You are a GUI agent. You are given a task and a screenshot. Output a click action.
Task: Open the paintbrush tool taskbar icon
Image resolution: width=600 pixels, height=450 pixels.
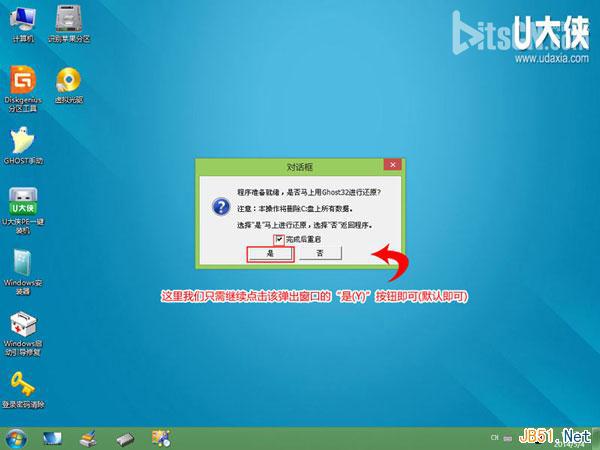[88, 439]
